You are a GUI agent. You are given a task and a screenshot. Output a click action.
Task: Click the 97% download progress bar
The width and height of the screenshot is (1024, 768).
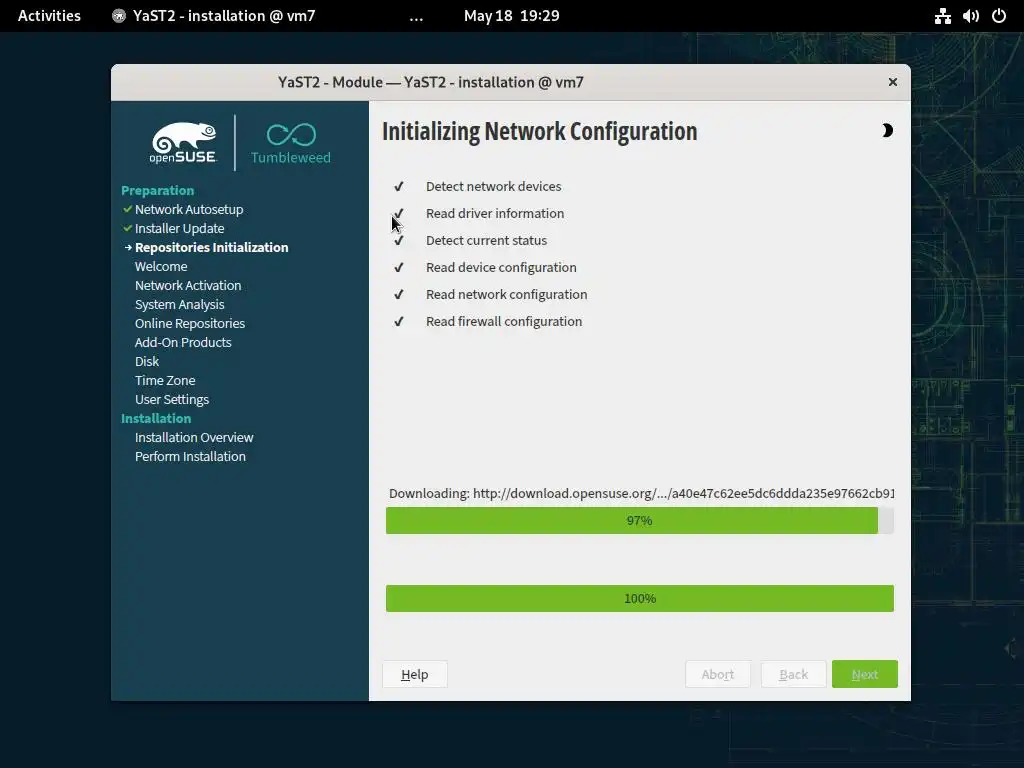pos(639,520)
